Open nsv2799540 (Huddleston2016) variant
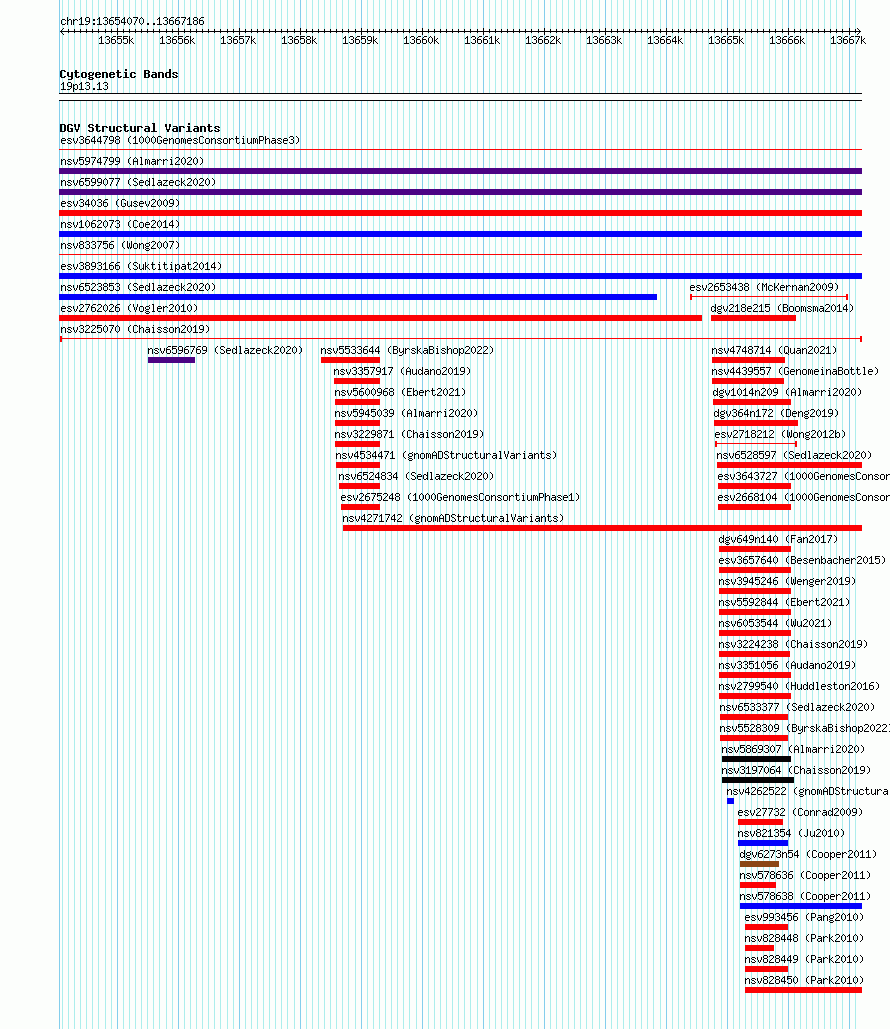Screen dimensions: 890x1029 (x=799, y=686)
